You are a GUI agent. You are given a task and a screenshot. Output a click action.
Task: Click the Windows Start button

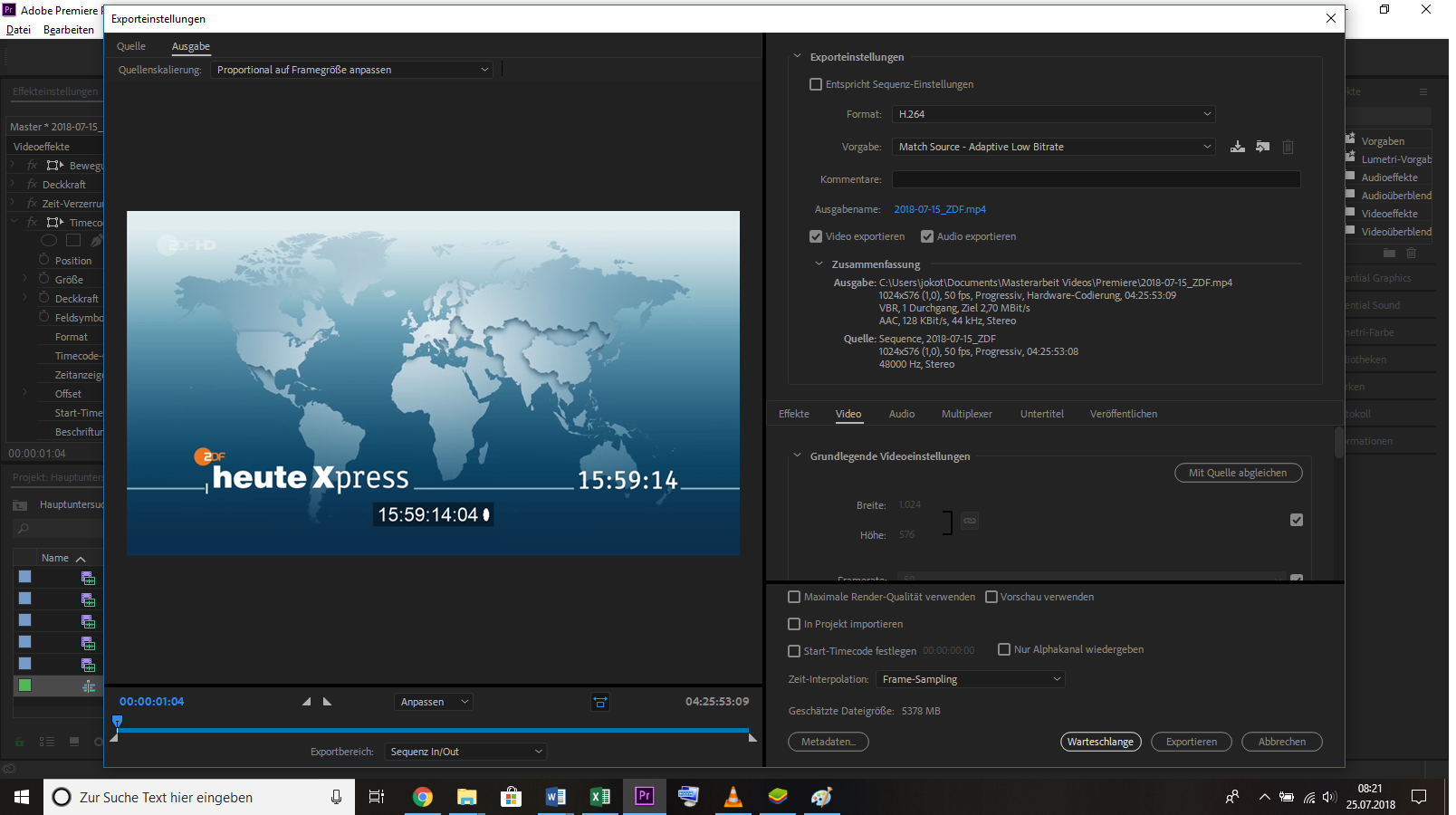pos(22,797)
